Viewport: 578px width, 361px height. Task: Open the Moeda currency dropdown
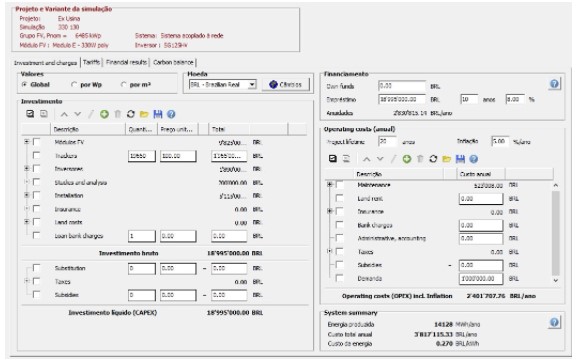point(252,85)
